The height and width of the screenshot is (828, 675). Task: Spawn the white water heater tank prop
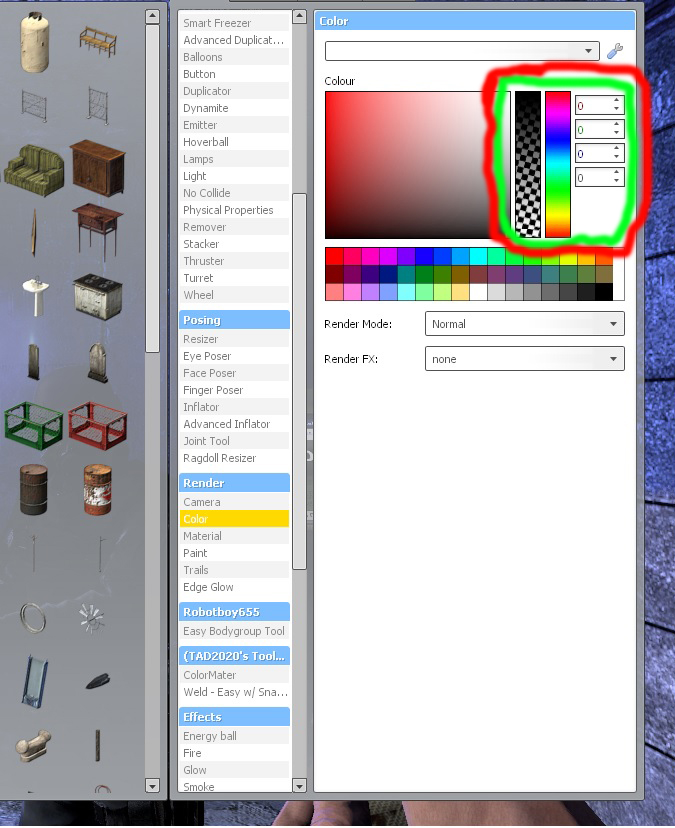coord(35,42)
